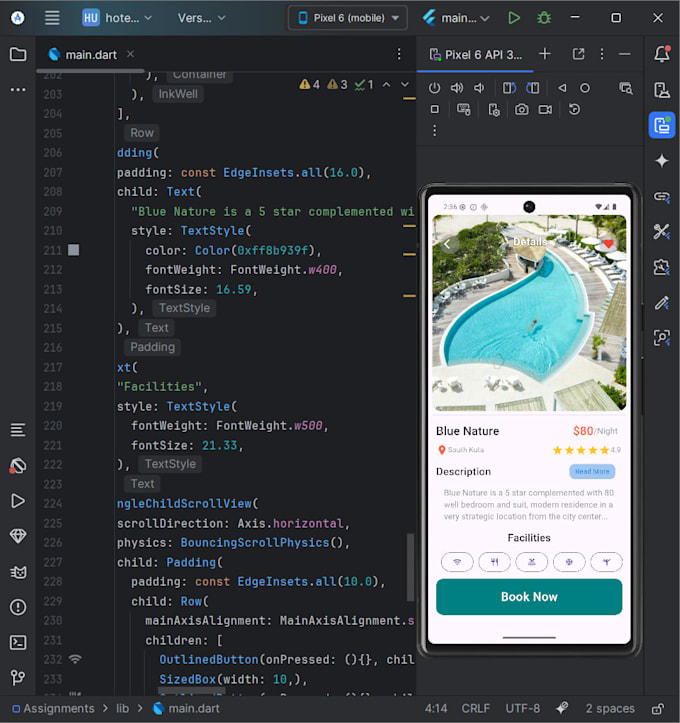Open Problems tool window
Viewport: 680px width, 723px height.
[18, 607]
